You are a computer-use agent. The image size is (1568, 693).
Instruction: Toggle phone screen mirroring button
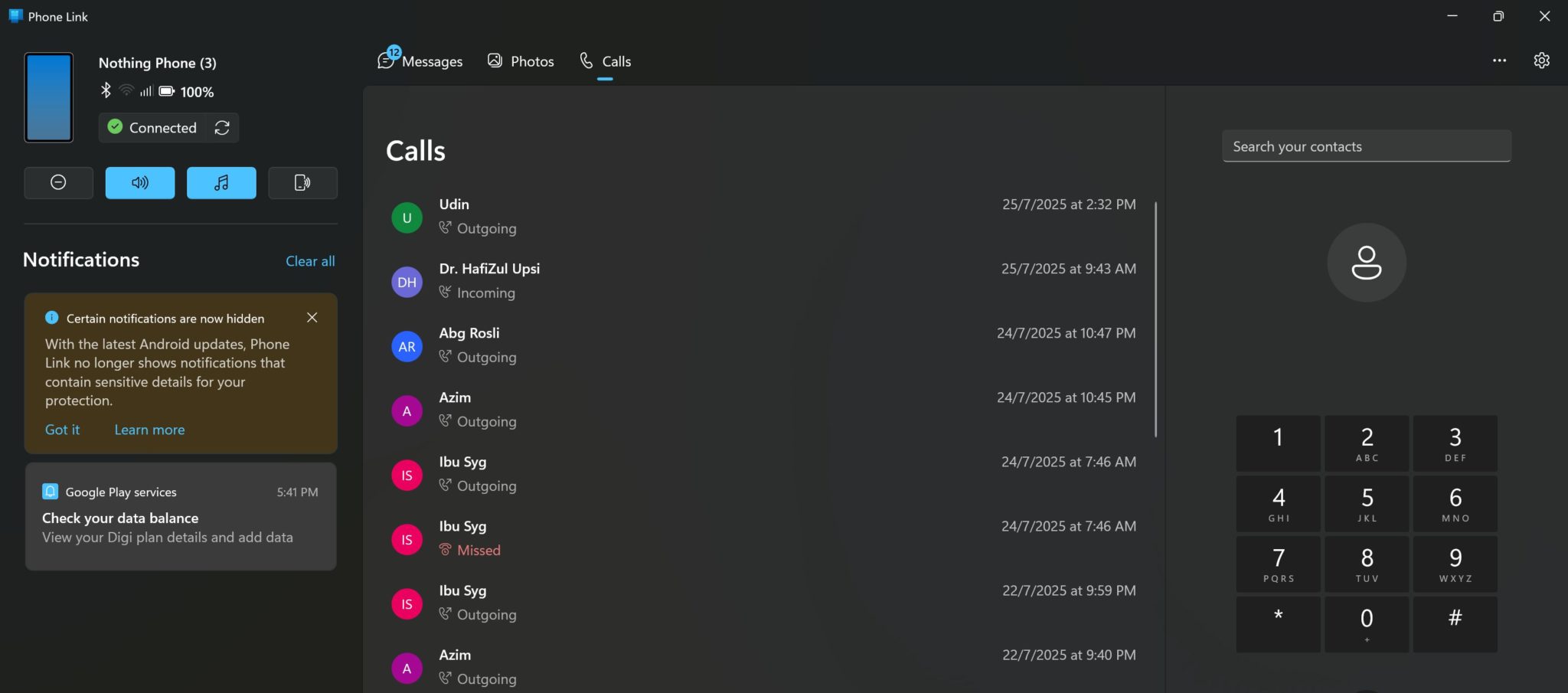coord(303,183)
